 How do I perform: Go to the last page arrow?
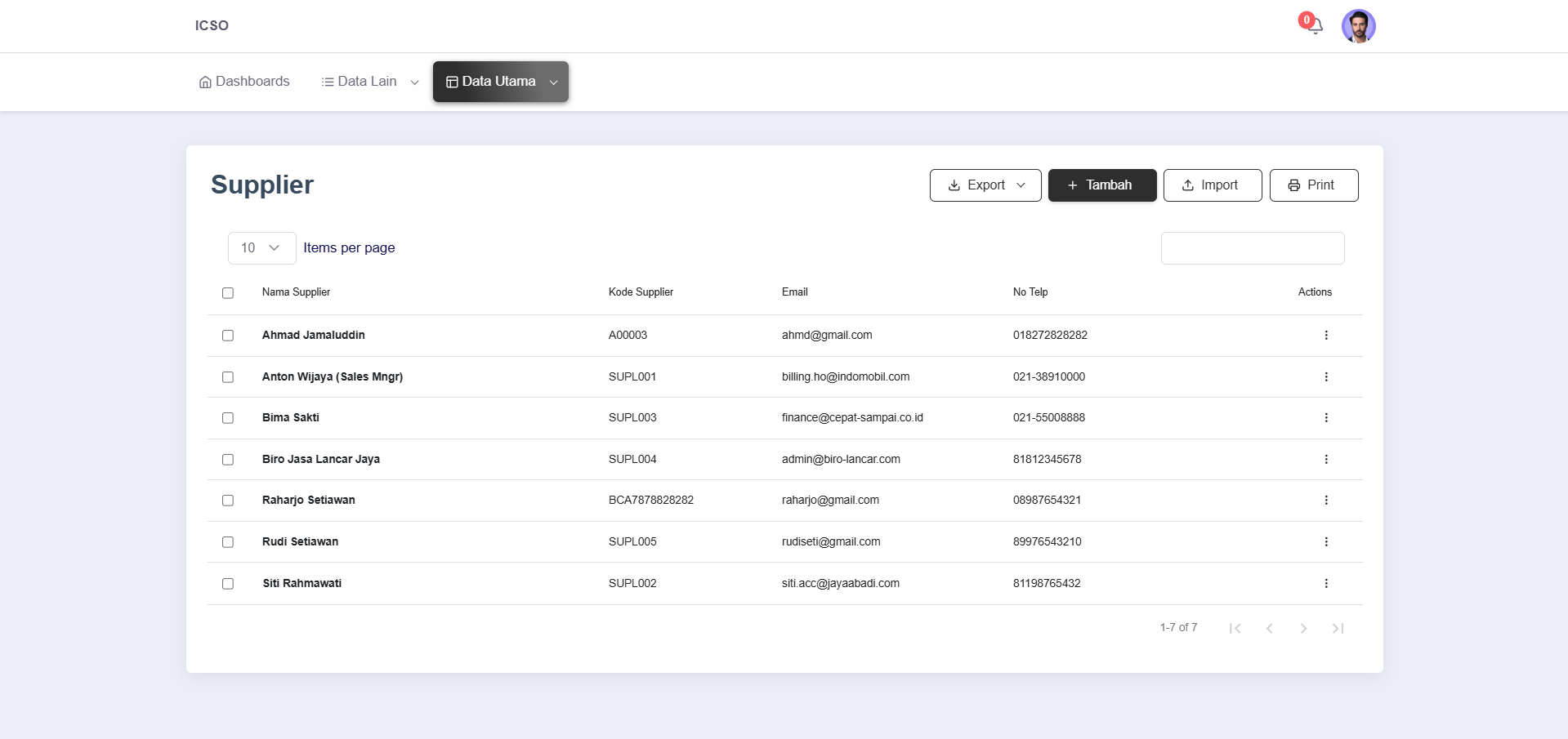(x=1338, y=628)
